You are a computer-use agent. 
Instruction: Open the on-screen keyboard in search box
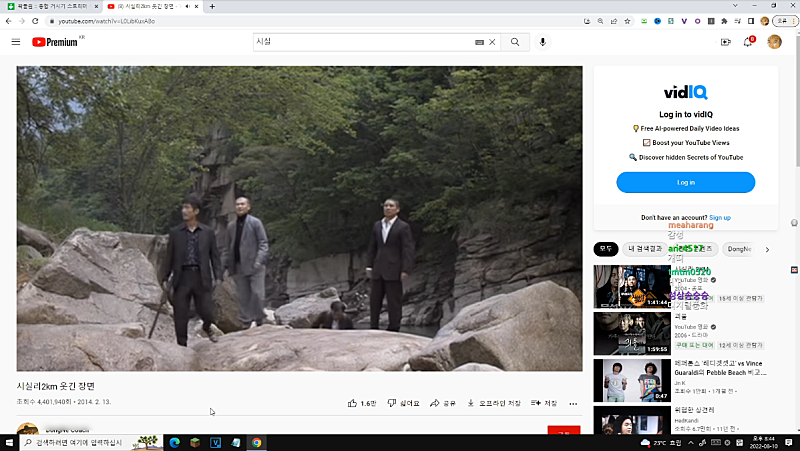click(479, 42)
